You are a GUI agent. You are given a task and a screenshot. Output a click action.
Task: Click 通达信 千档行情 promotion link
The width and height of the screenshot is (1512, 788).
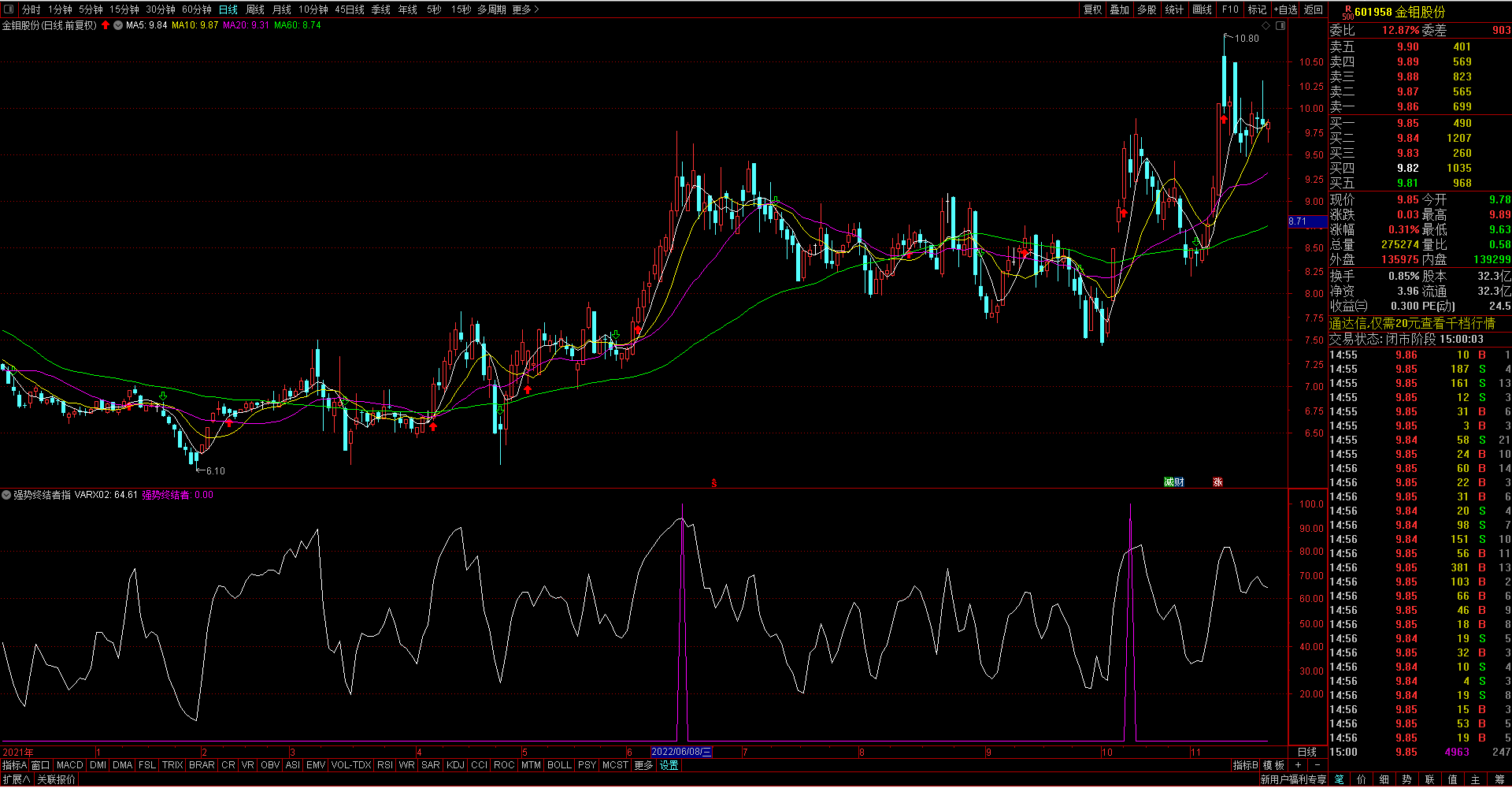[1412, 323]
